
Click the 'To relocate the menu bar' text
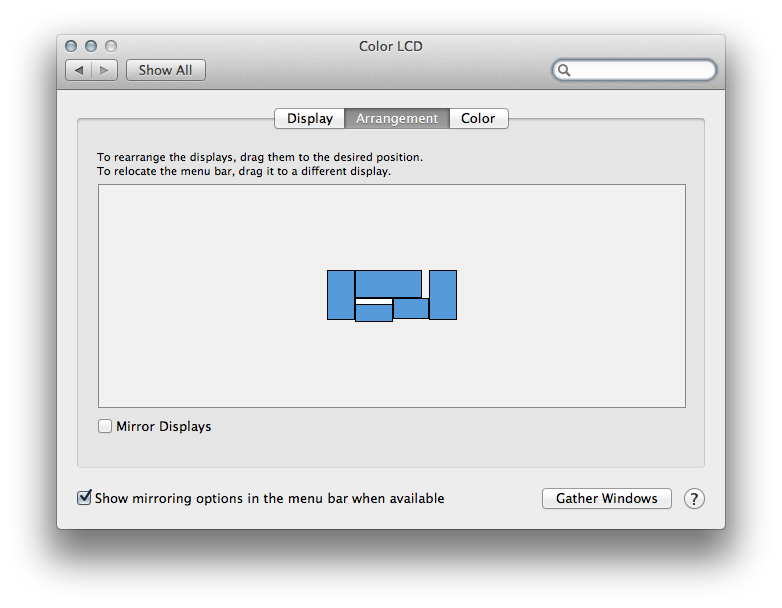point(244,171)
